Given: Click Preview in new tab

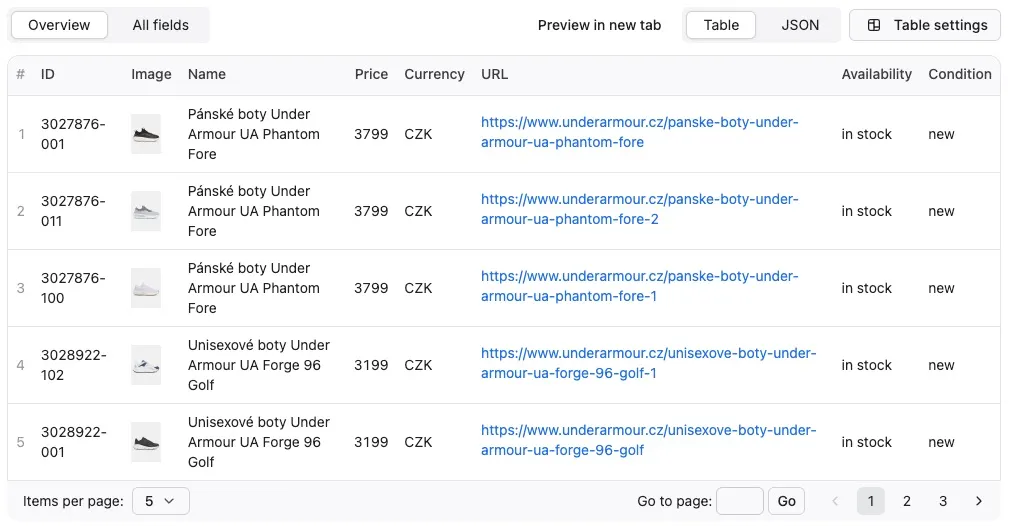Looking at the screenshot, I should tap(599, 25).
